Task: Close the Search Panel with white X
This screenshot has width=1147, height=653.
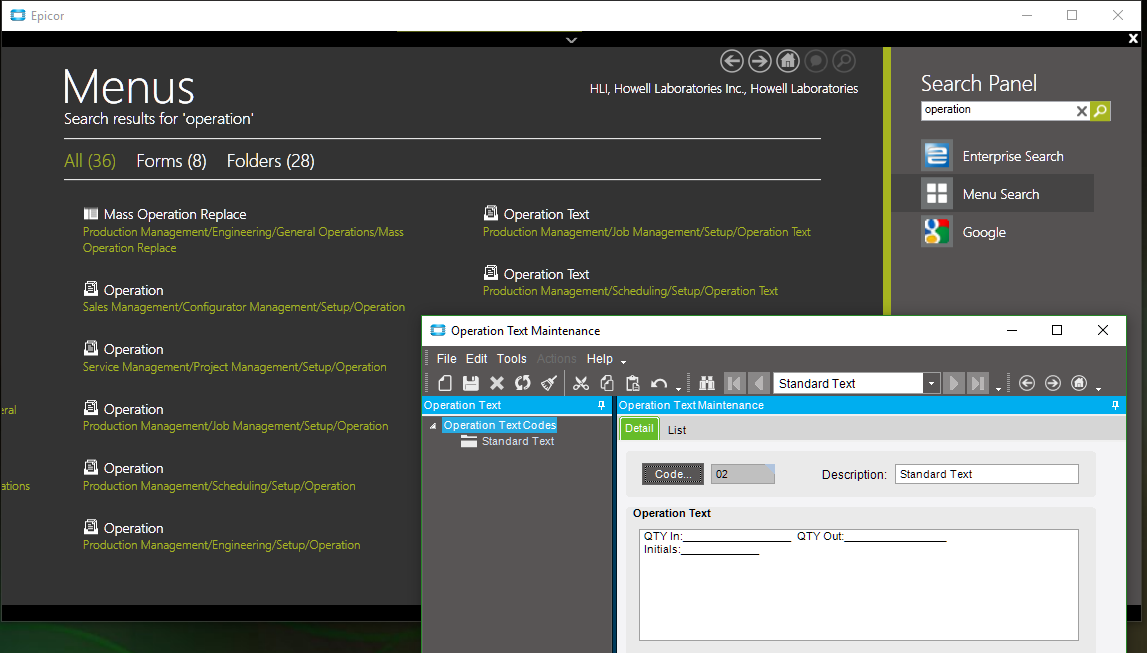Action: coord(1133,39)
